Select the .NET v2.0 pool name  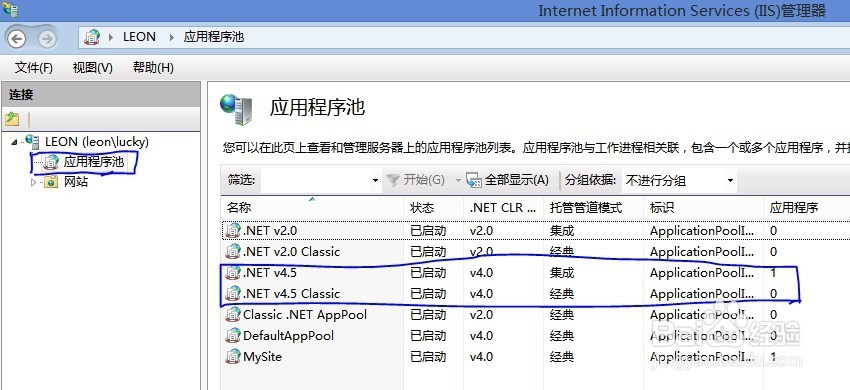[x=270, y=231]
